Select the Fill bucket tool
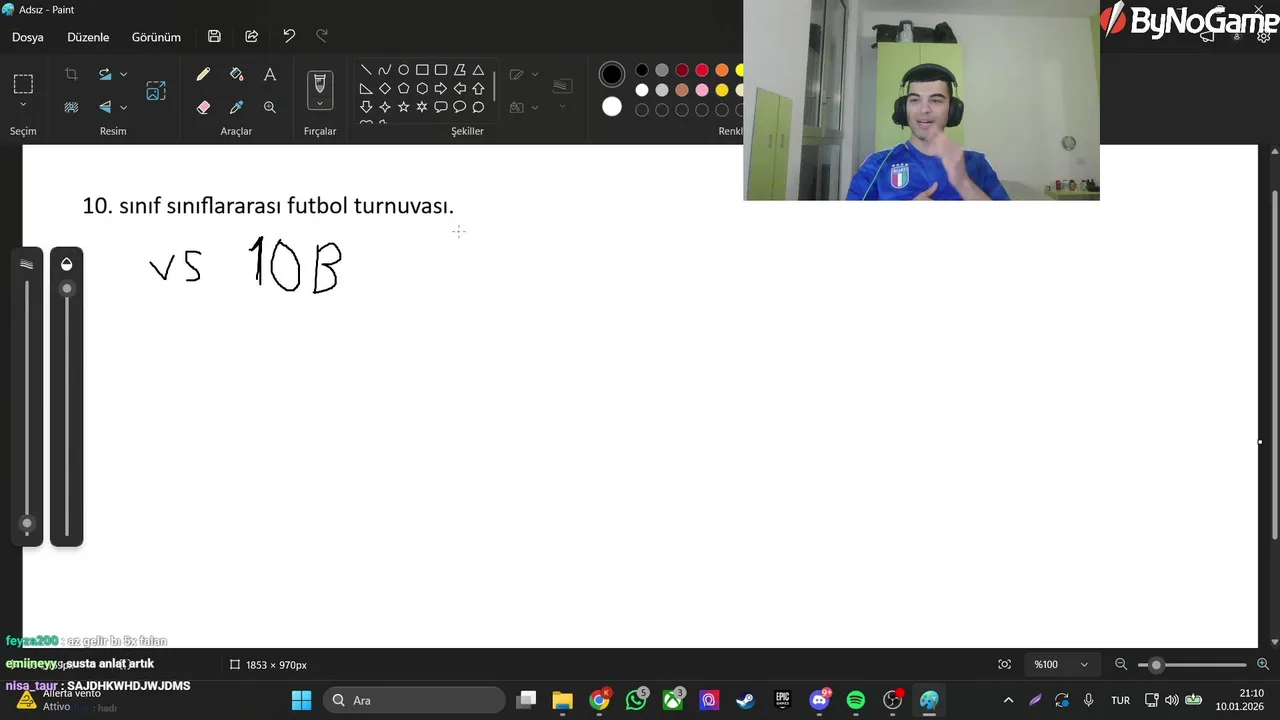The image size is (1280, 720). point(236,74)
